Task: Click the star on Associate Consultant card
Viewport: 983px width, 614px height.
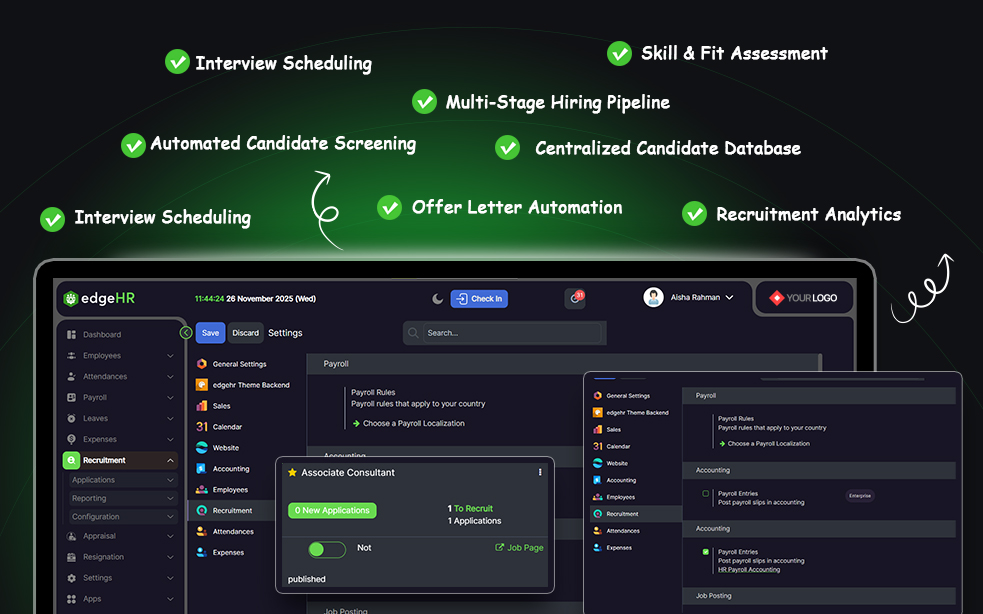Action: pyautogui.click(x=292, y=472)
